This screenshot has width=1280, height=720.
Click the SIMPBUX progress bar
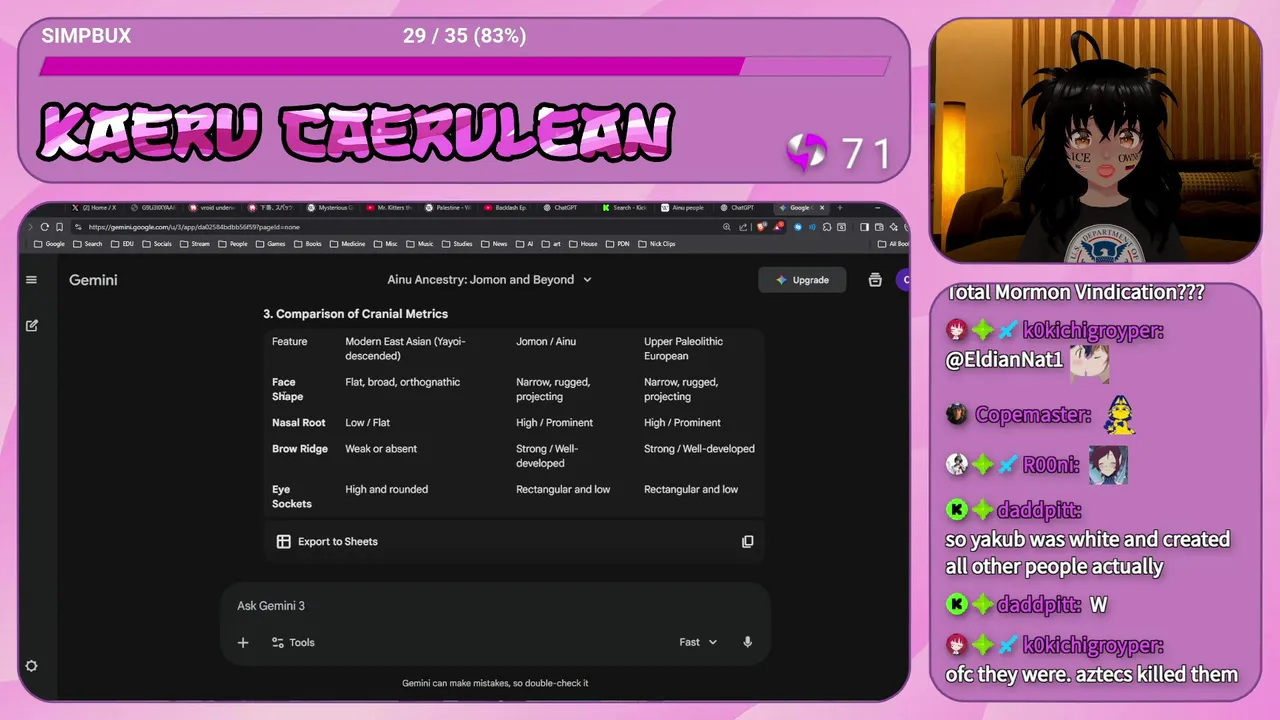click(x=464, y=66)
